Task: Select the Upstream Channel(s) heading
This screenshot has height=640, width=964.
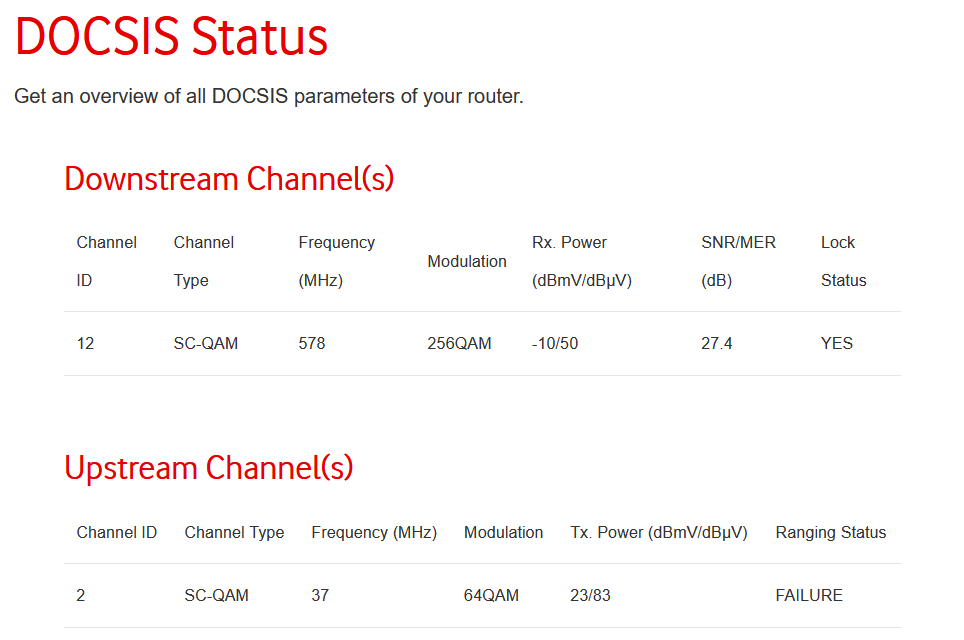Action: click(208, 468)
